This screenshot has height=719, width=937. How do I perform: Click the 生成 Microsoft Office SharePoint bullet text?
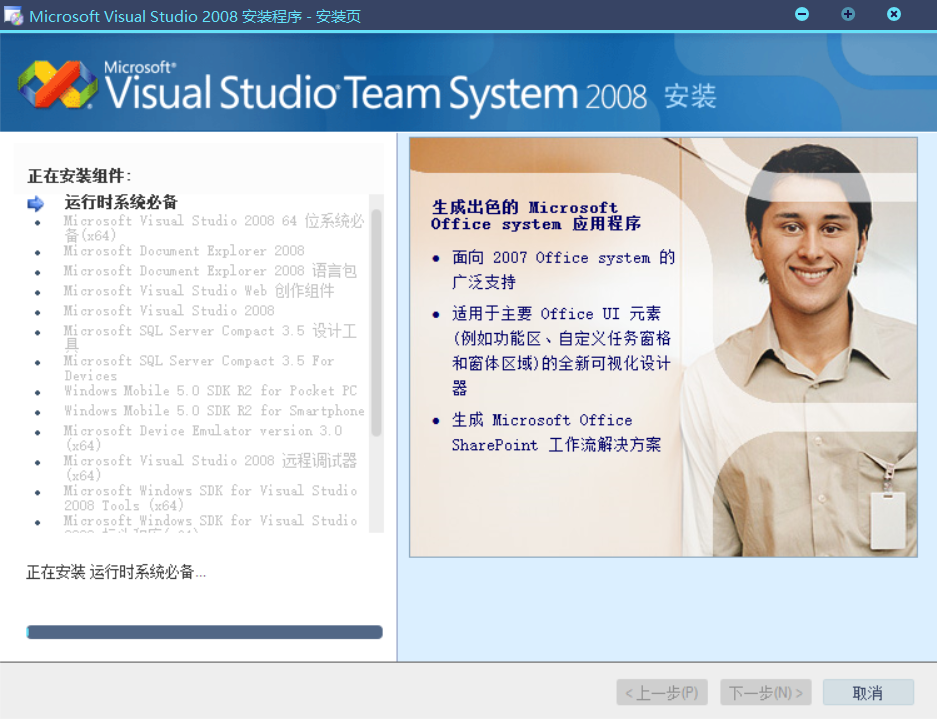pos(556,432)
